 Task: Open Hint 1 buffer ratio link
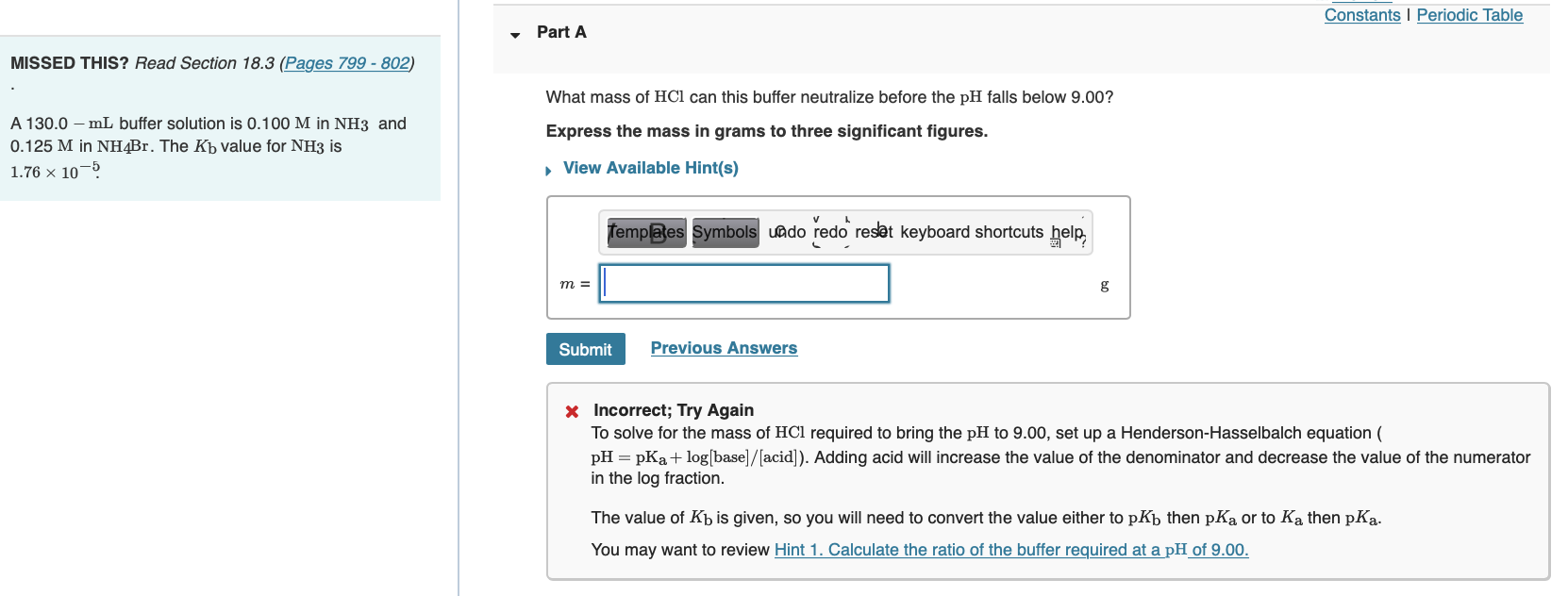1011,550
